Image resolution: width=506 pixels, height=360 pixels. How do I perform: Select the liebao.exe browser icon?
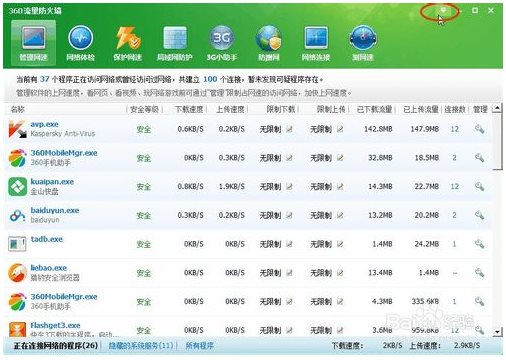17,273
